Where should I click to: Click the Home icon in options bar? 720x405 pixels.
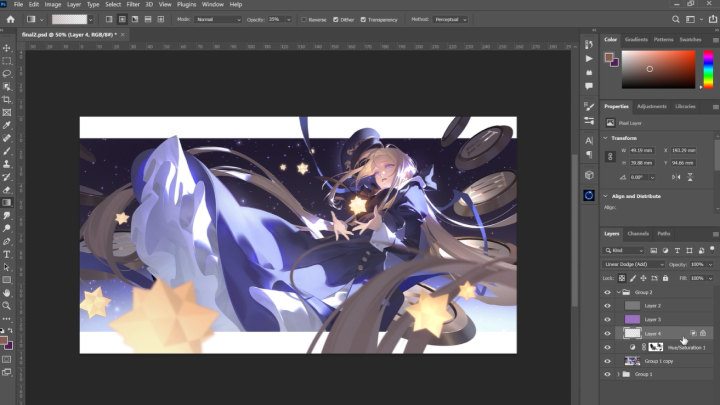10,19
